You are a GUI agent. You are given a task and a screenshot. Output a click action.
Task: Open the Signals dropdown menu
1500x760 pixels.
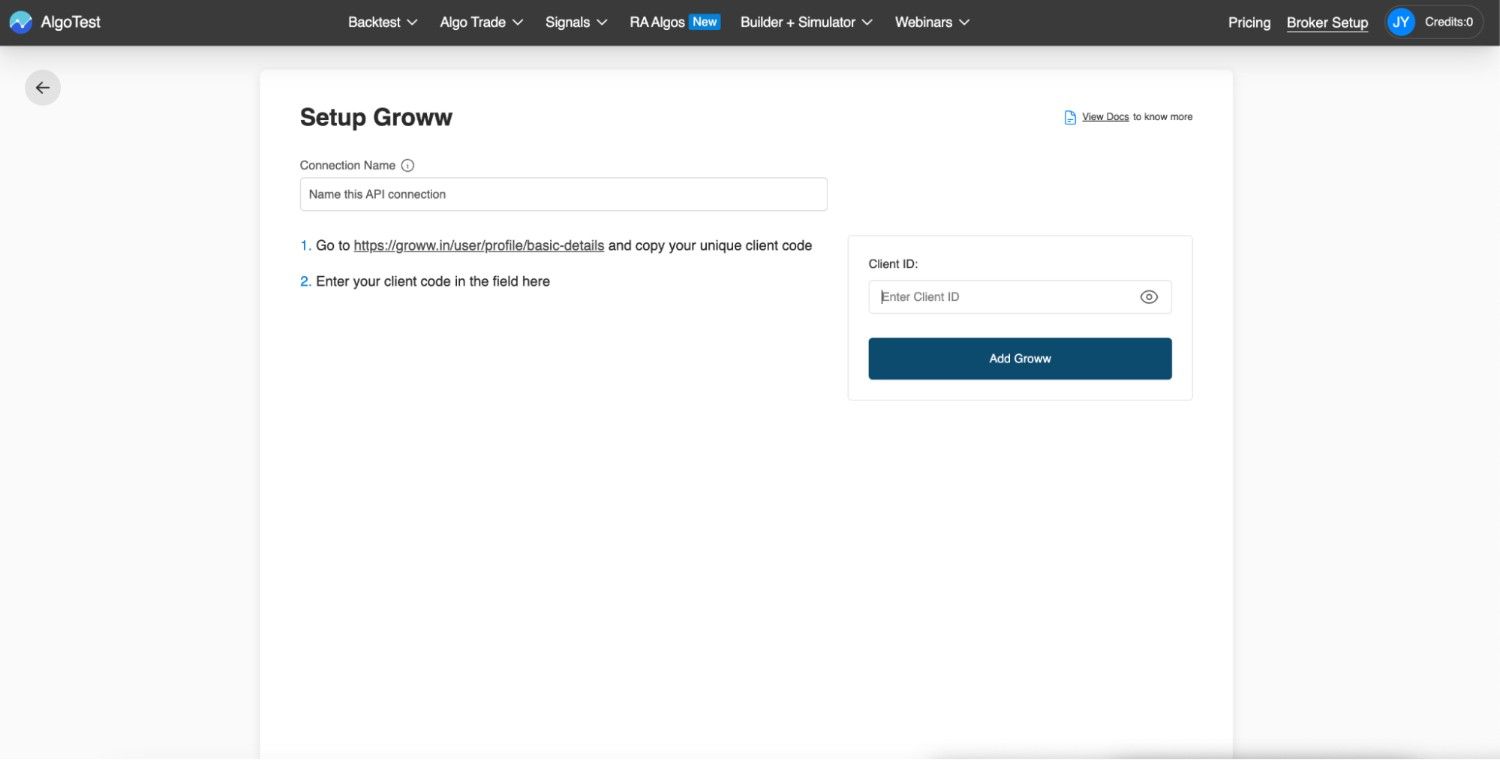point(577,22)
